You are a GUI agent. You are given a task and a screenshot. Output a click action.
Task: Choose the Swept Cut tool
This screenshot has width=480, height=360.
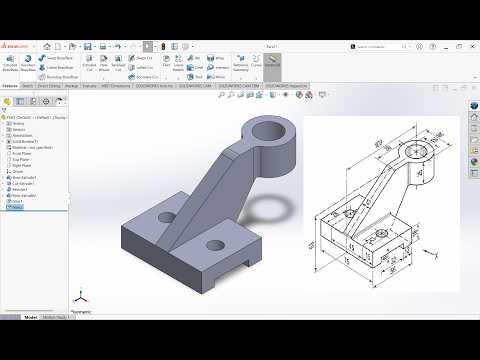(140, 58)
